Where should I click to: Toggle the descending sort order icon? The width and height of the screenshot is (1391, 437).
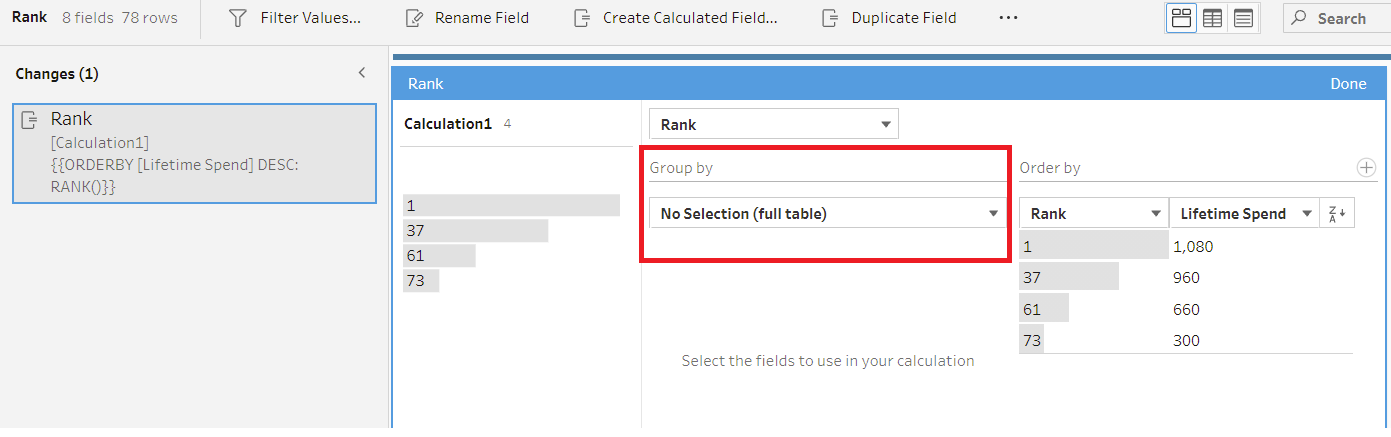[x=1337, y=213]
